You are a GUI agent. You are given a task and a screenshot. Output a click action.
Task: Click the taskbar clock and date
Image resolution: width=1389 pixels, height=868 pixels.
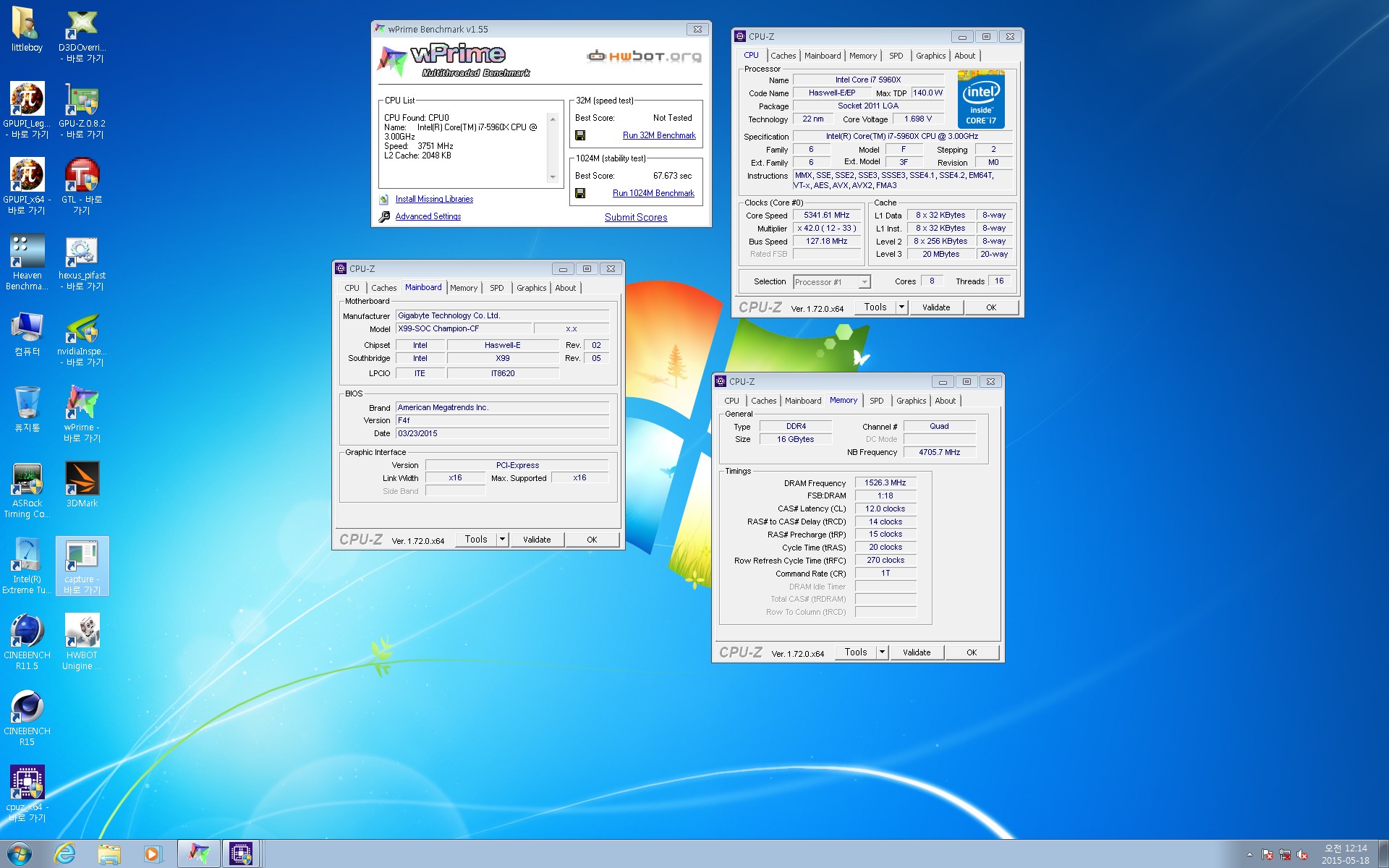click(x=1346, y=854)
